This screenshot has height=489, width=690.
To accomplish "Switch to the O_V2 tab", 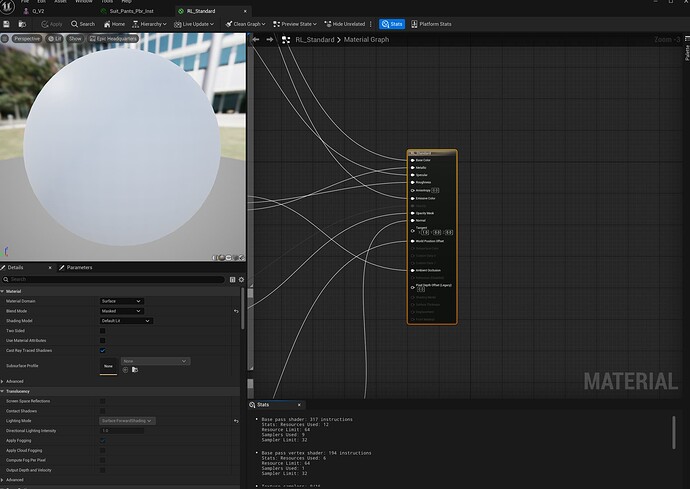I will click(x=34, y=11).
